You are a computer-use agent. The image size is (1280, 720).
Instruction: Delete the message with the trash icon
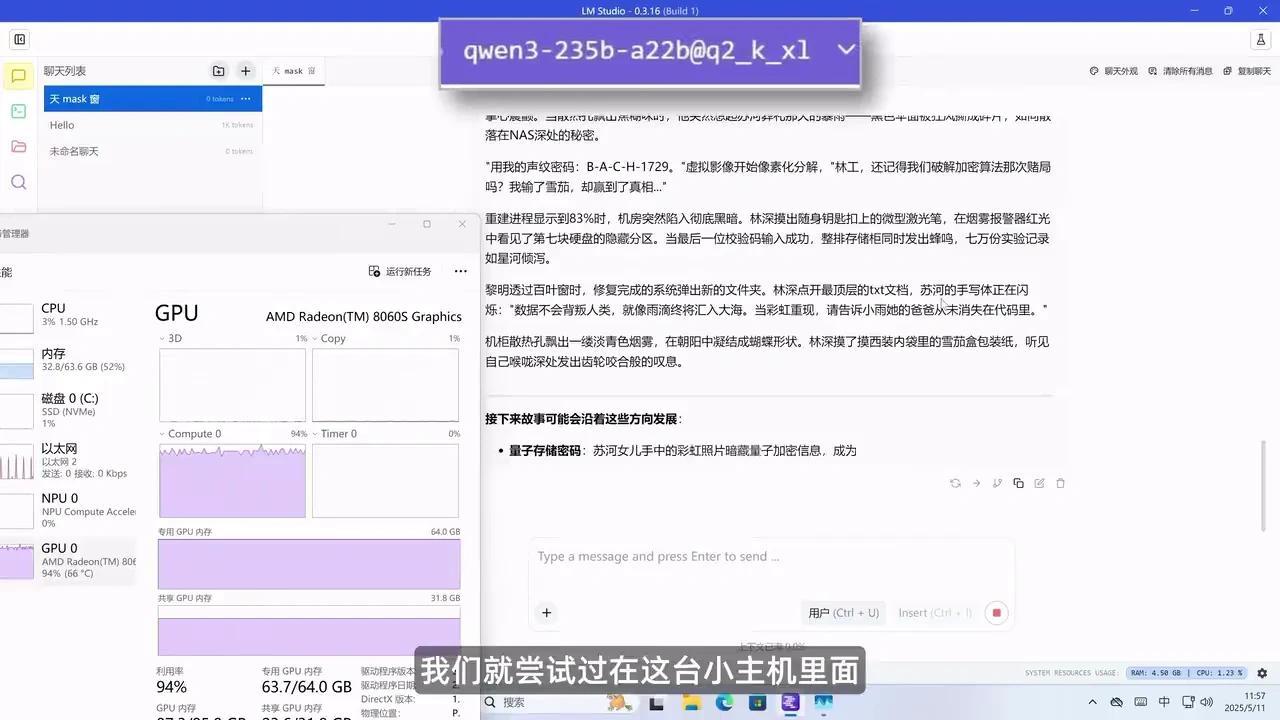1060,483
